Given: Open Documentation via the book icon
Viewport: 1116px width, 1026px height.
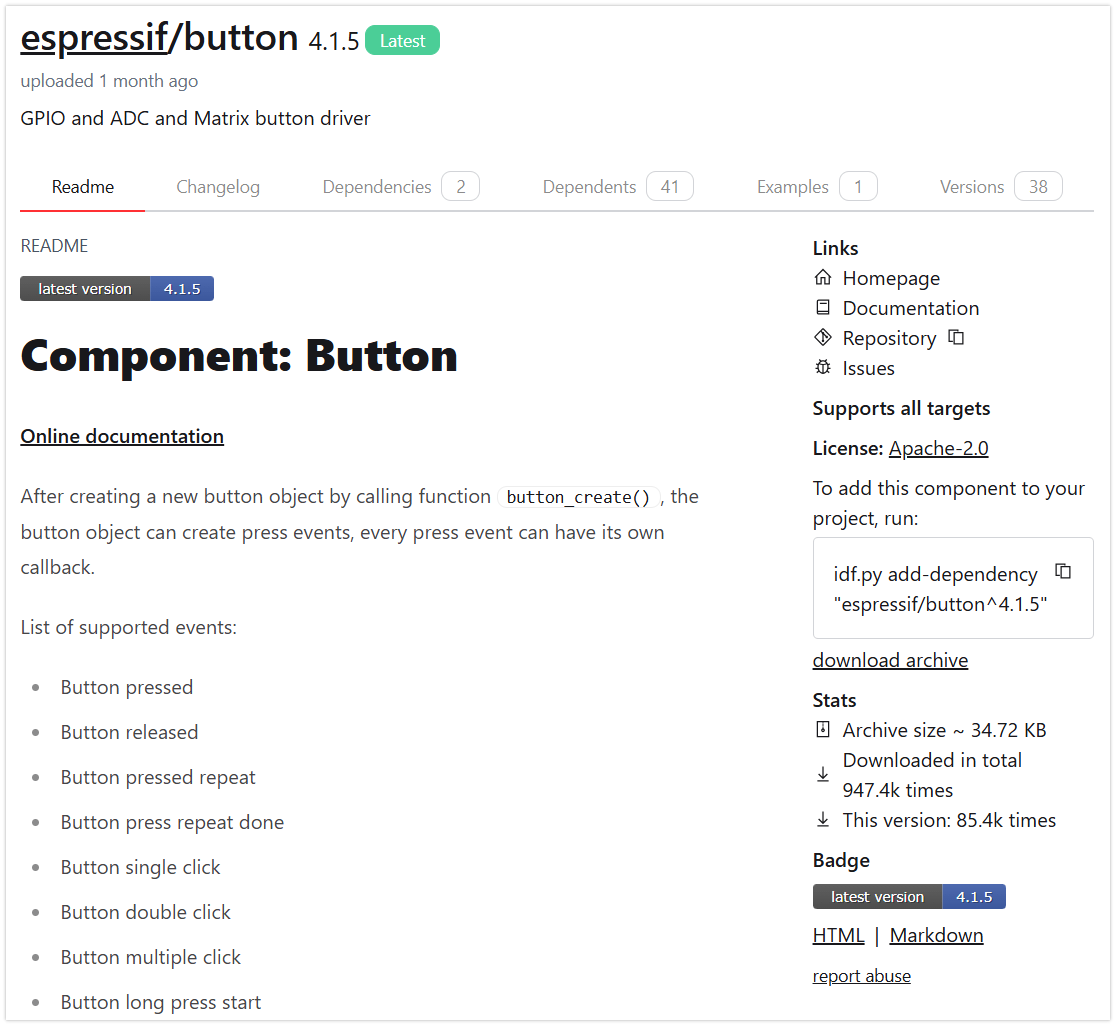Looking at the screenshot, I should pos(822,307).
